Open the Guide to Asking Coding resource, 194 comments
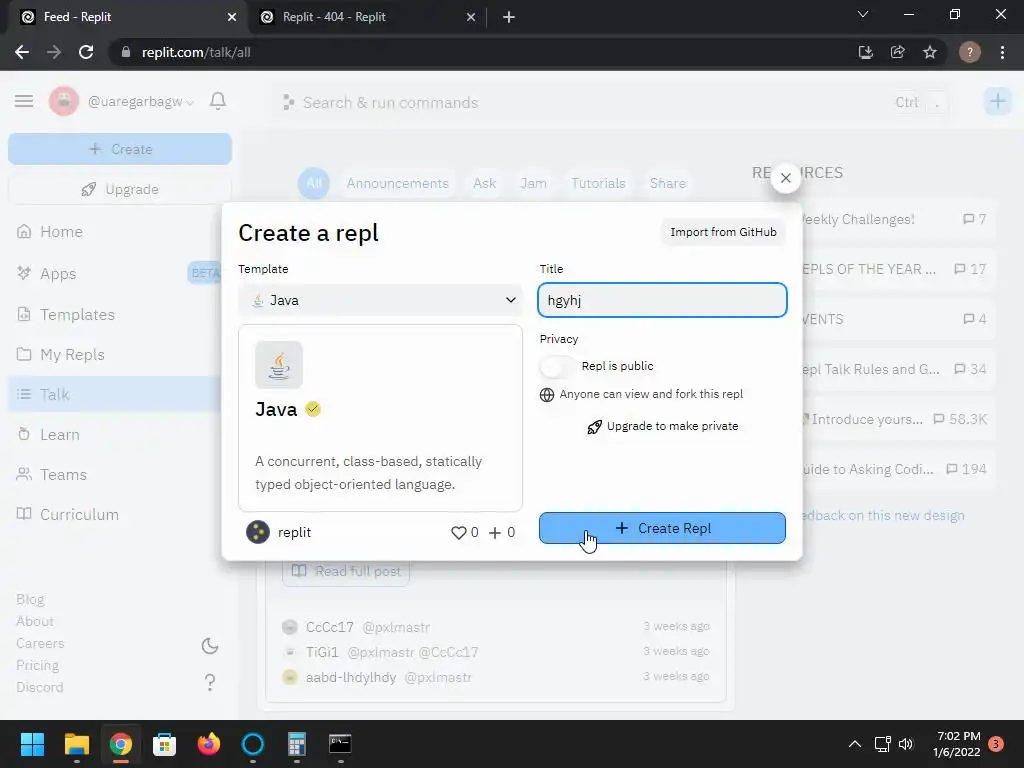 point(899,469)
